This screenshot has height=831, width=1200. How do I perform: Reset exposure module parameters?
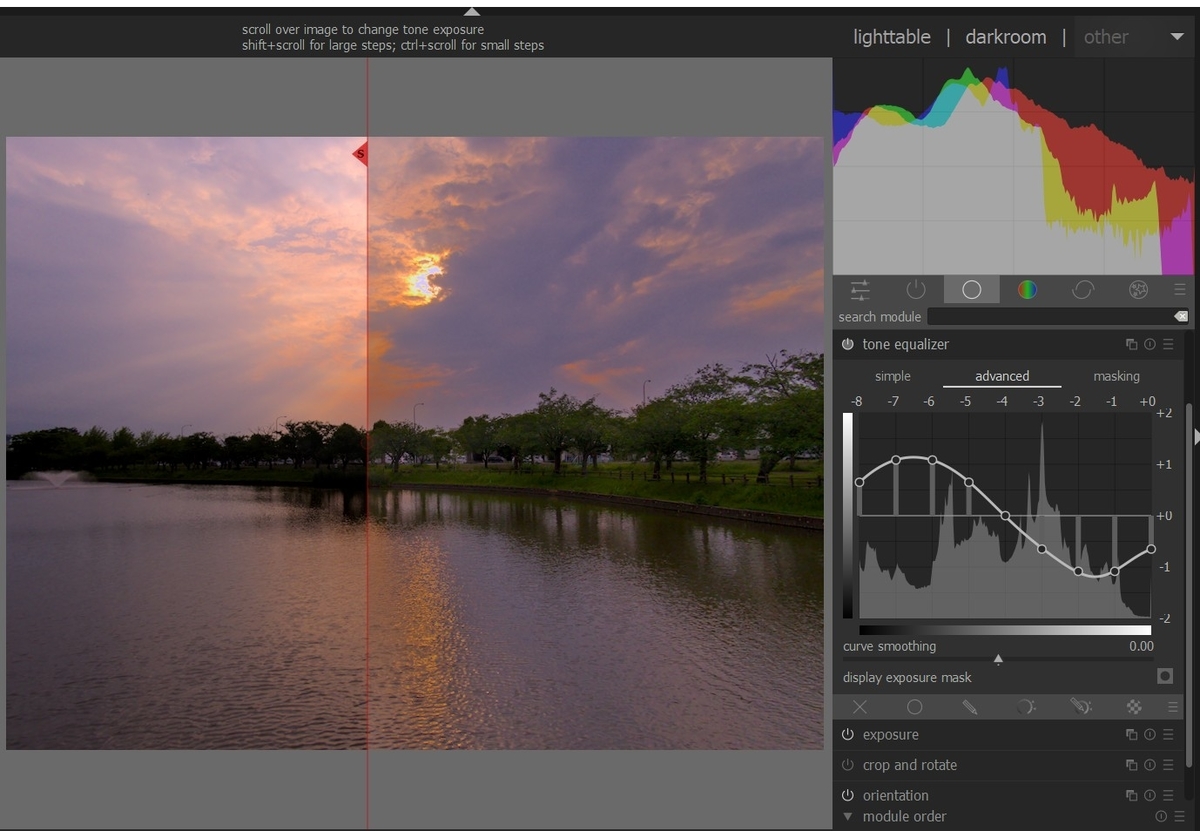[x=1149, y=735]
